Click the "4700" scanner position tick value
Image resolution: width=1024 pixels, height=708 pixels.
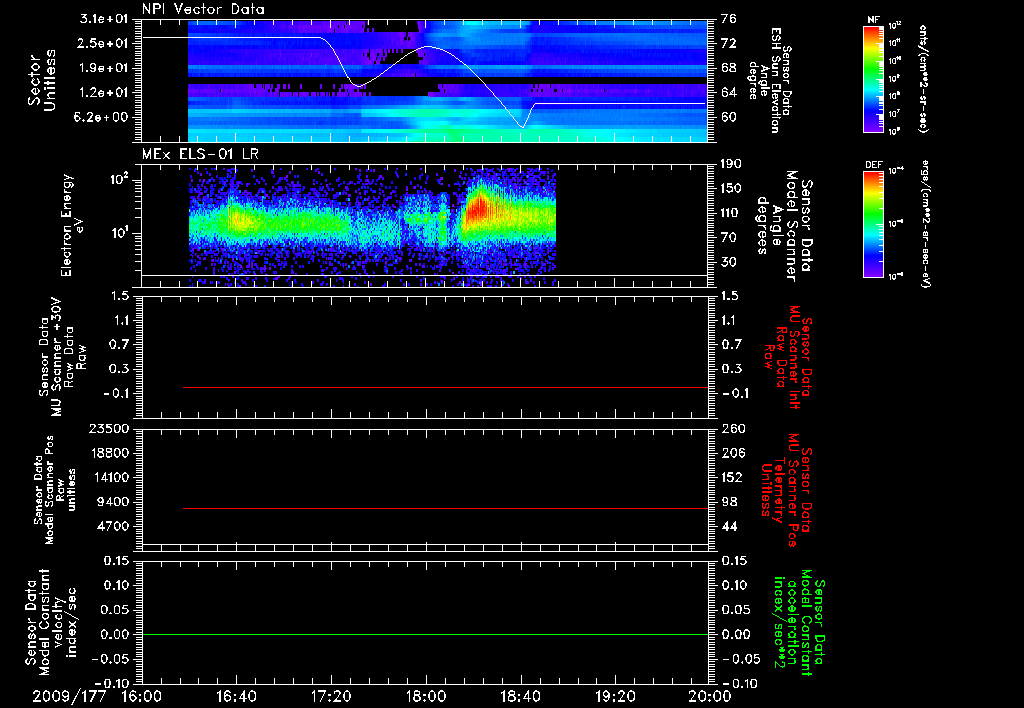113,526
